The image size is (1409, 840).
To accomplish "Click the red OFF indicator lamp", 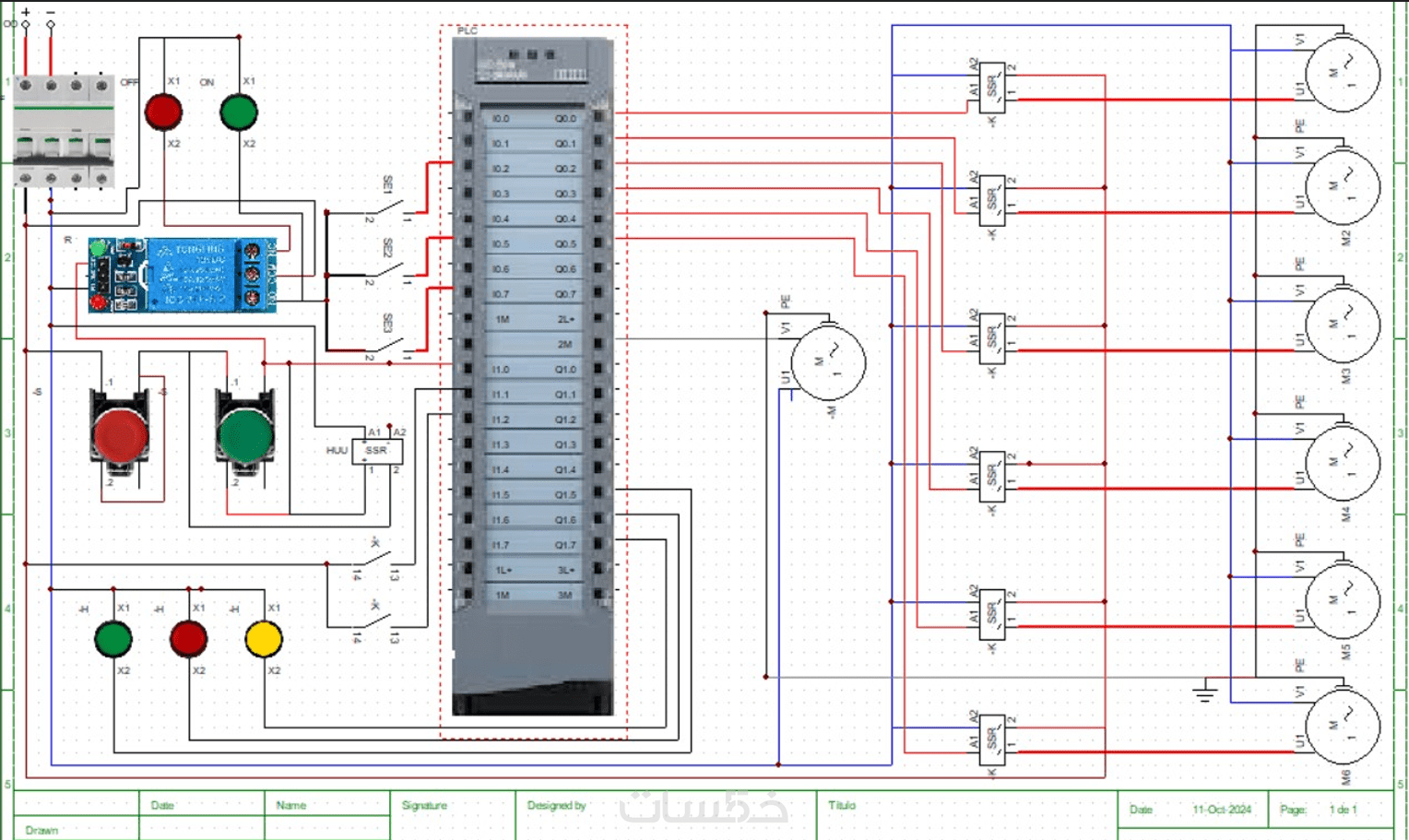I will pos(164,112).
